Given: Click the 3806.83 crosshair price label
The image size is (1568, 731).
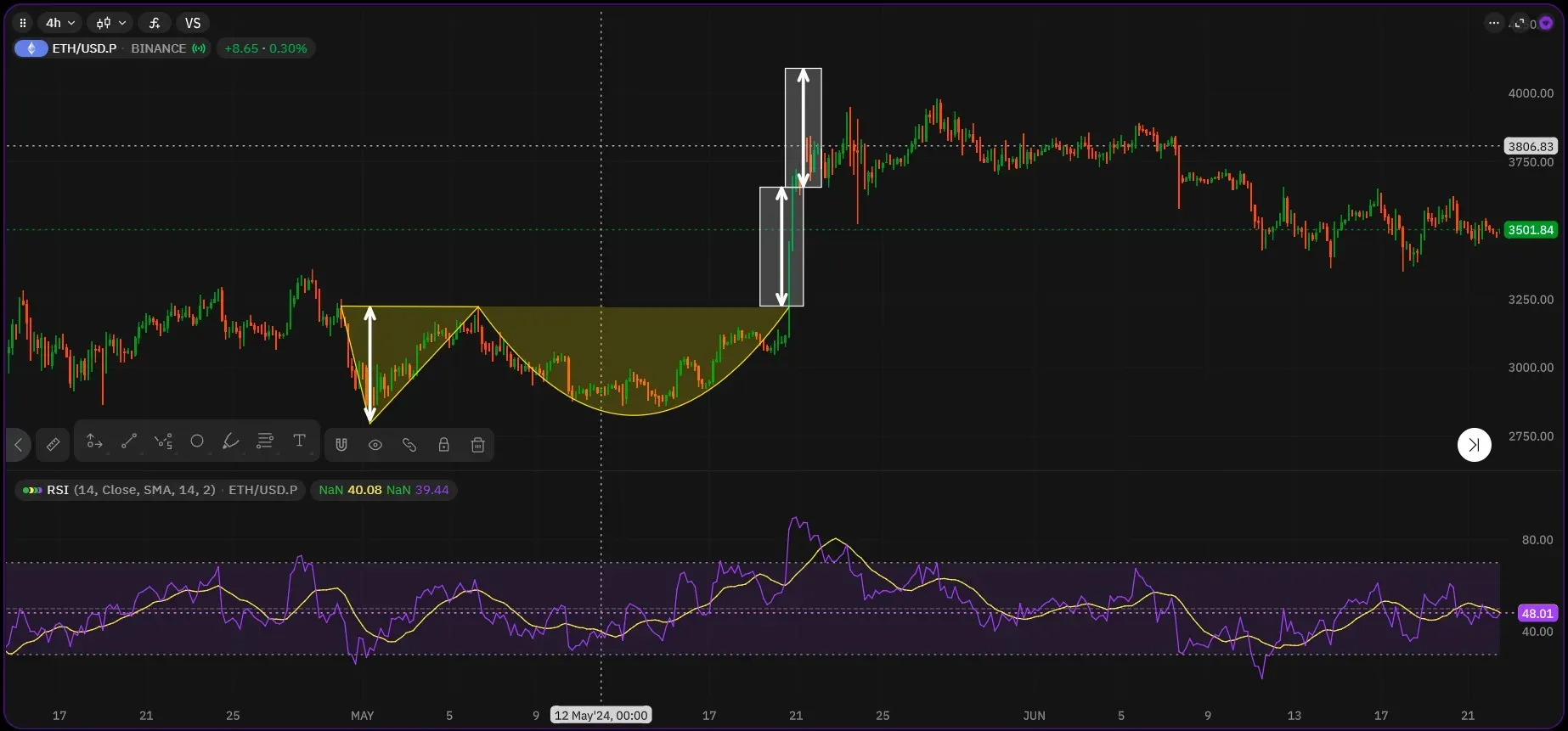Looking at the screenshot, I should click(x=1531, y=146).
